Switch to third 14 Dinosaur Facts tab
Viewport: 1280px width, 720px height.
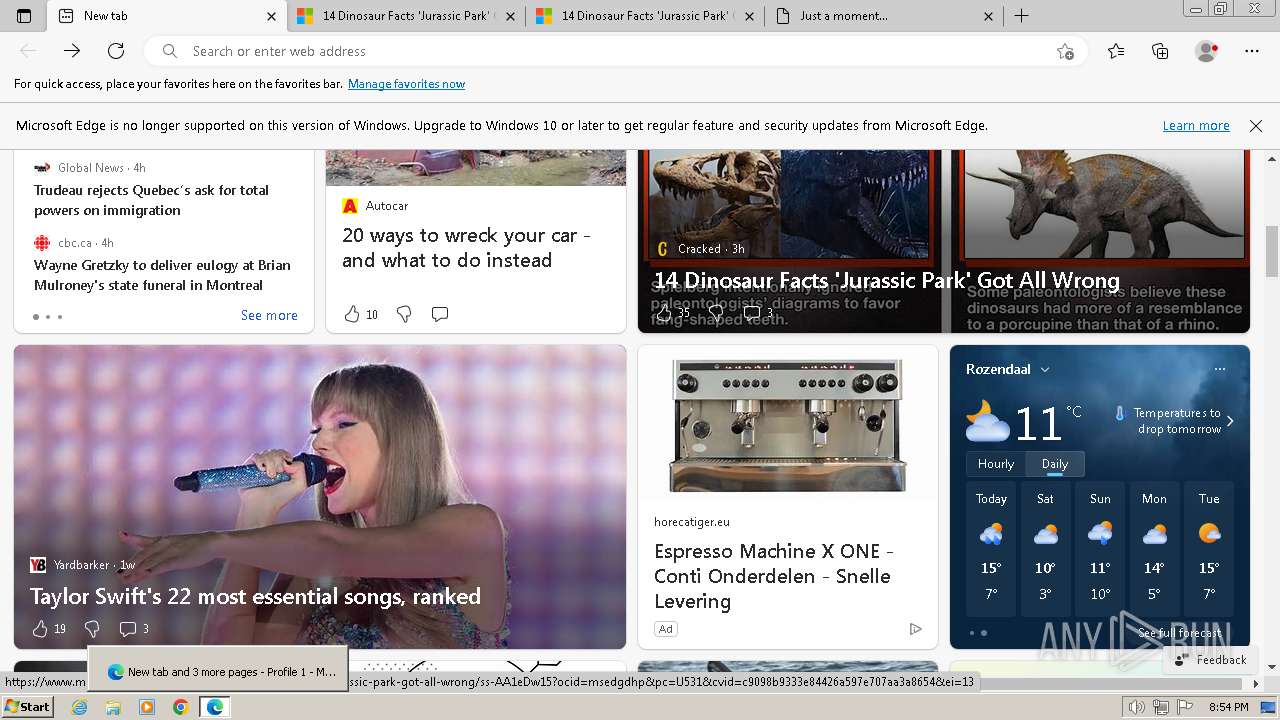[645, 16]
